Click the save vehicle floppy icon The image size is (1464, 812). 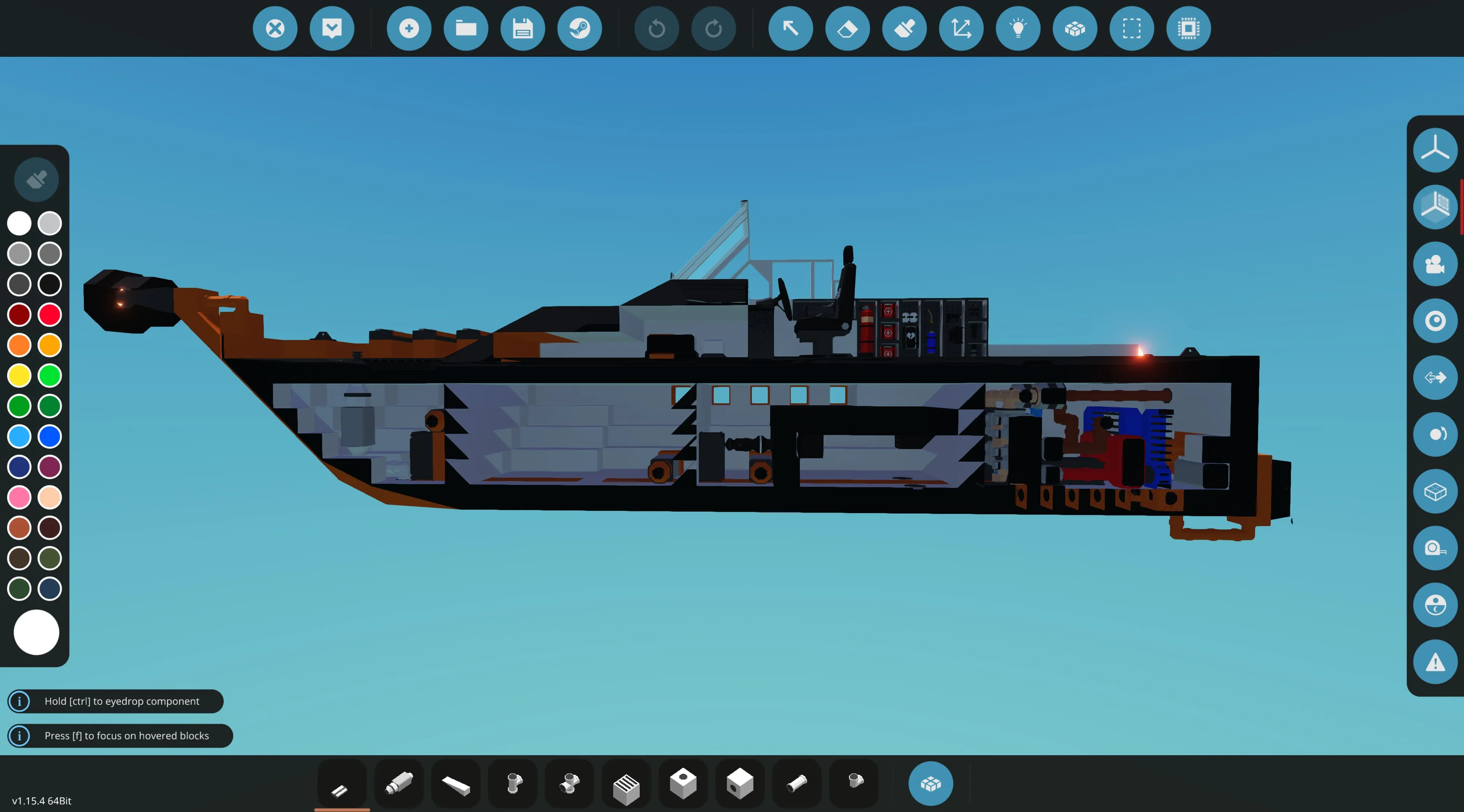(522, 29)
